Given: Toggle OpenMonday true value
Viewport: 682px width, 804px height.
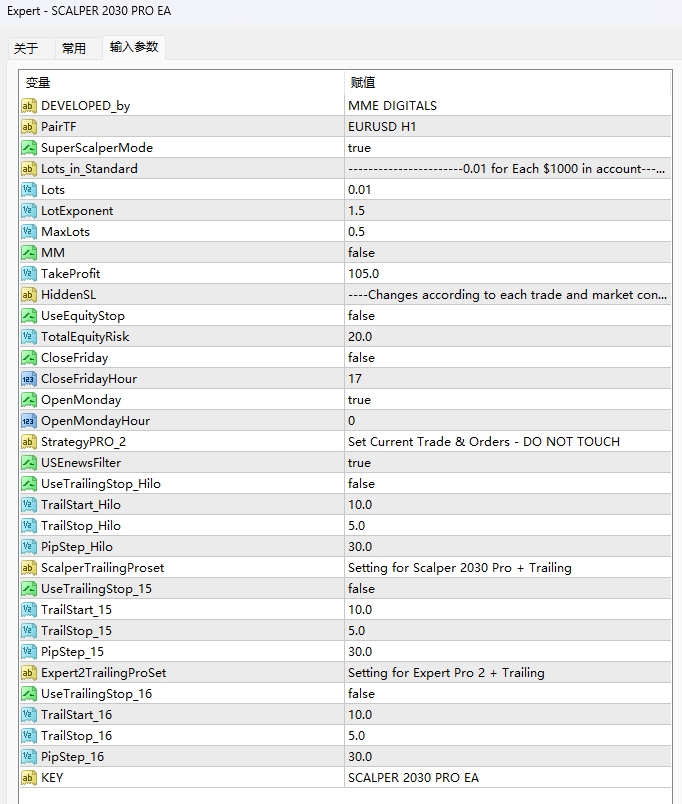Looking at the screenshot, I should 359,400.
